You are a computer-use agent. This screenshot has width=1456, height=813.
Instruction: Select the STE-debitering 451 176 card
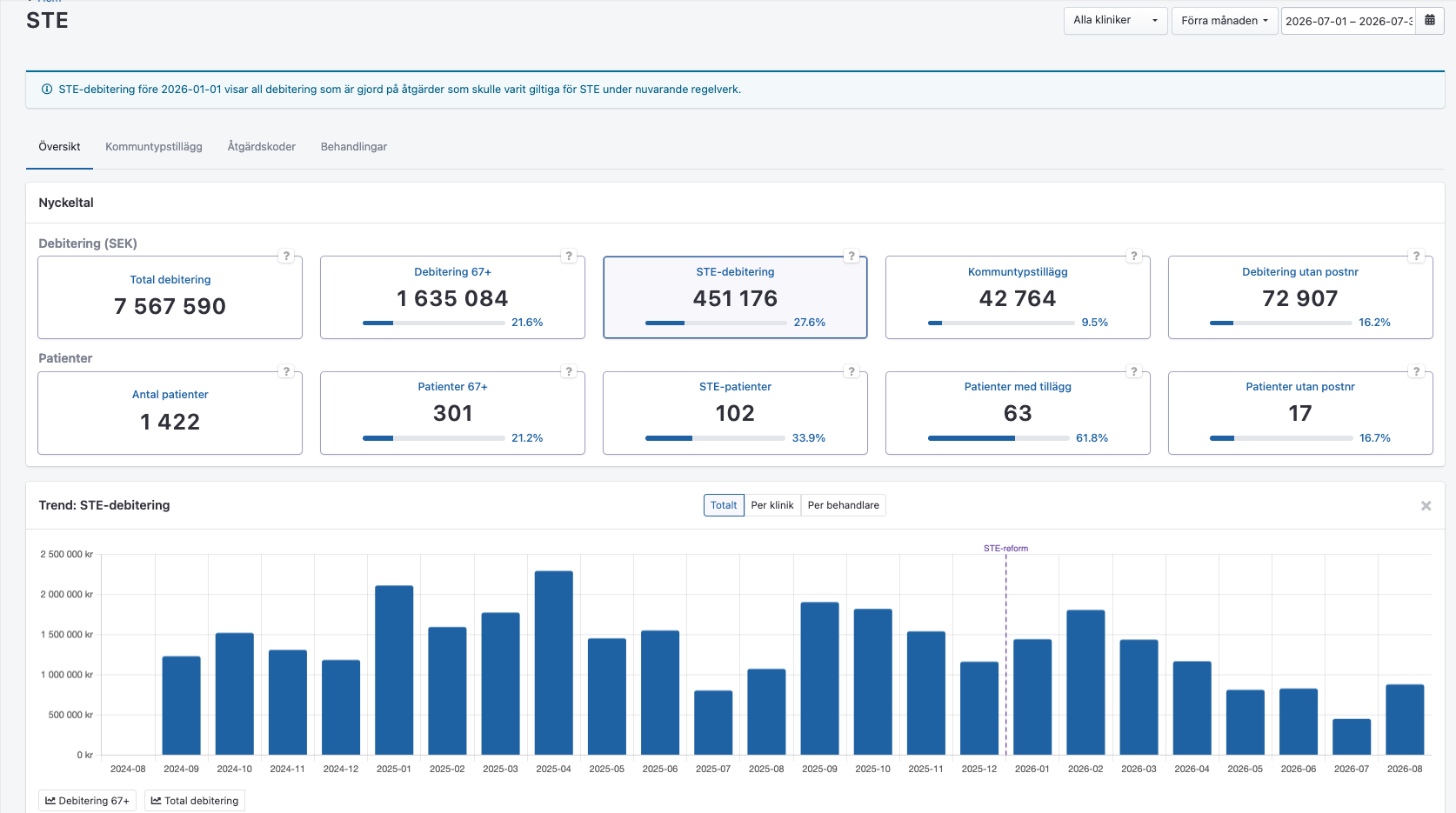click(x=735, y=297)
